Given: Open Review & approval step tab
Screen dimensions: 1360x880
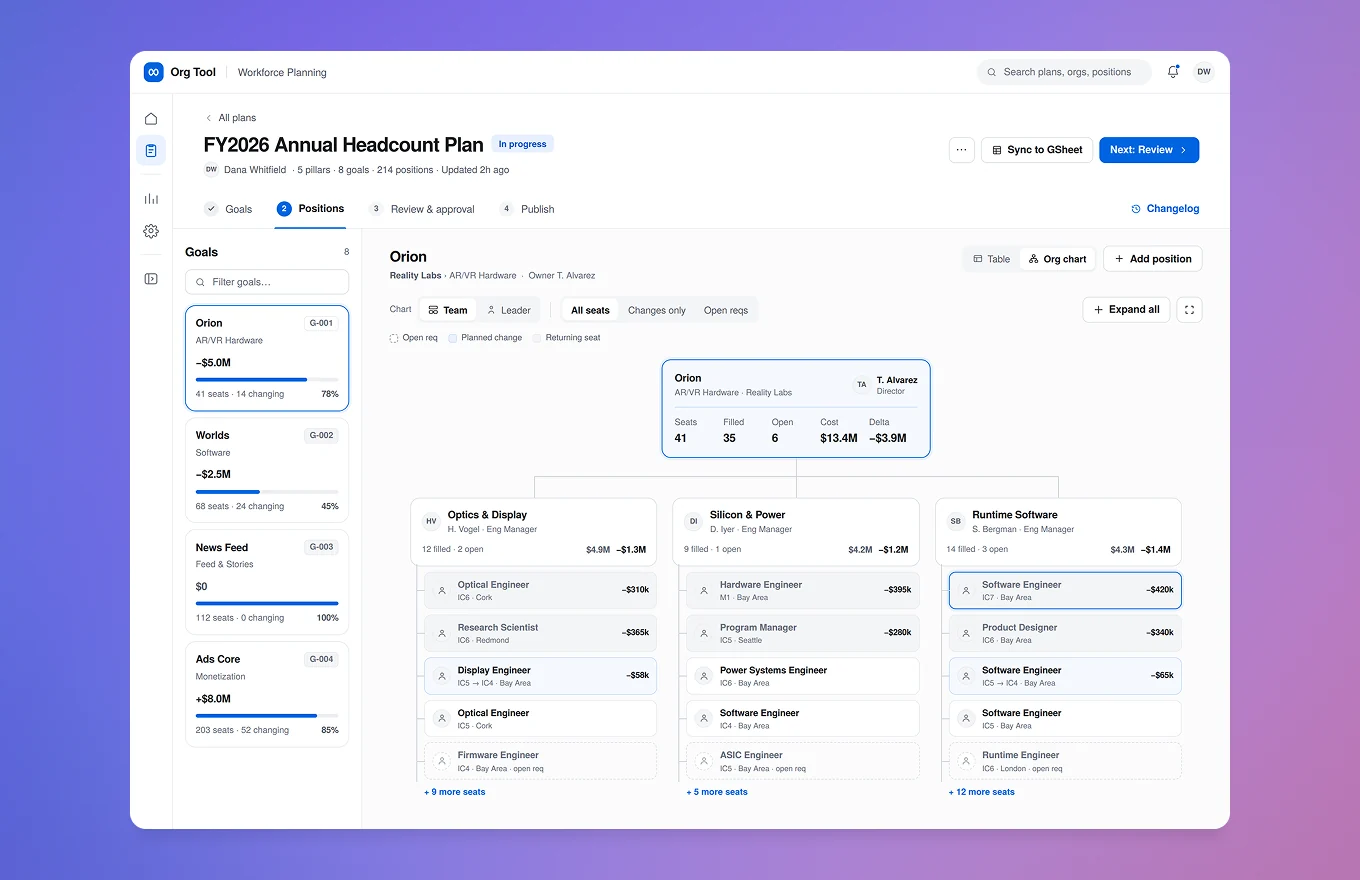Looking at the screenshot, I should coord(422,209).
